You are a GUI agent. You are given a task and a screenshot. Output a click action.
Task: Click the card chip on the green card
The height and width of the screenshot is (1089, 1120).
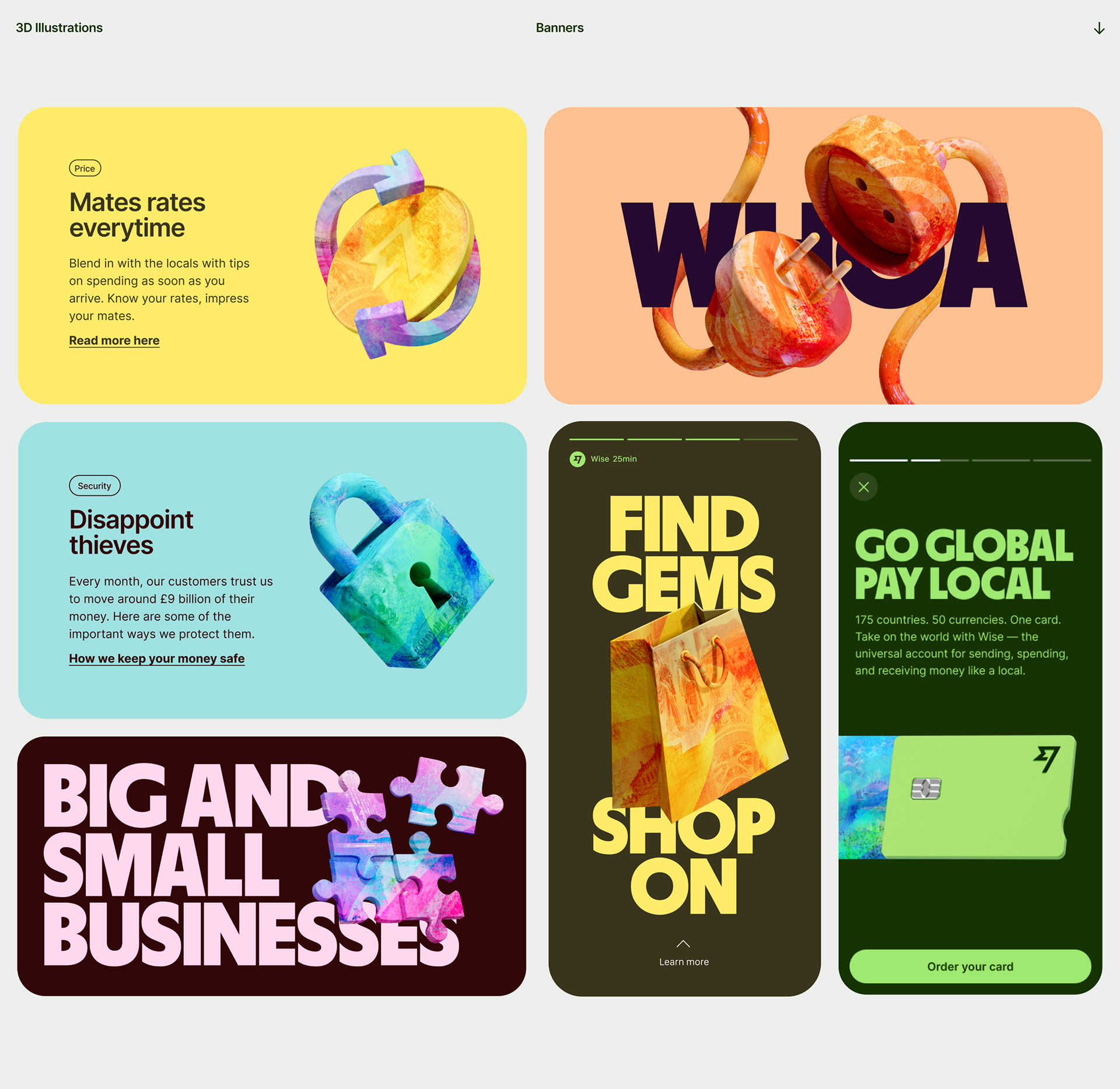click(926, 789)
